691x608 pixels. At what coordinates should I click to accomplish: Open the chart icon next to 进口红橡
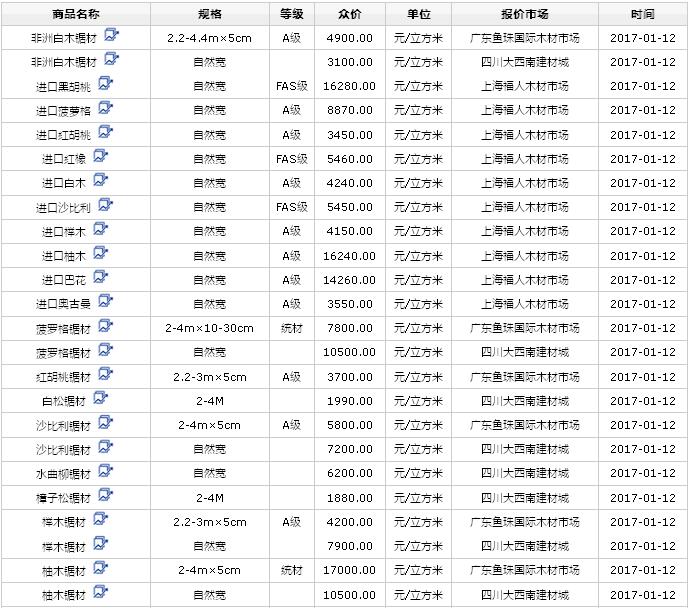coord(101,156)
